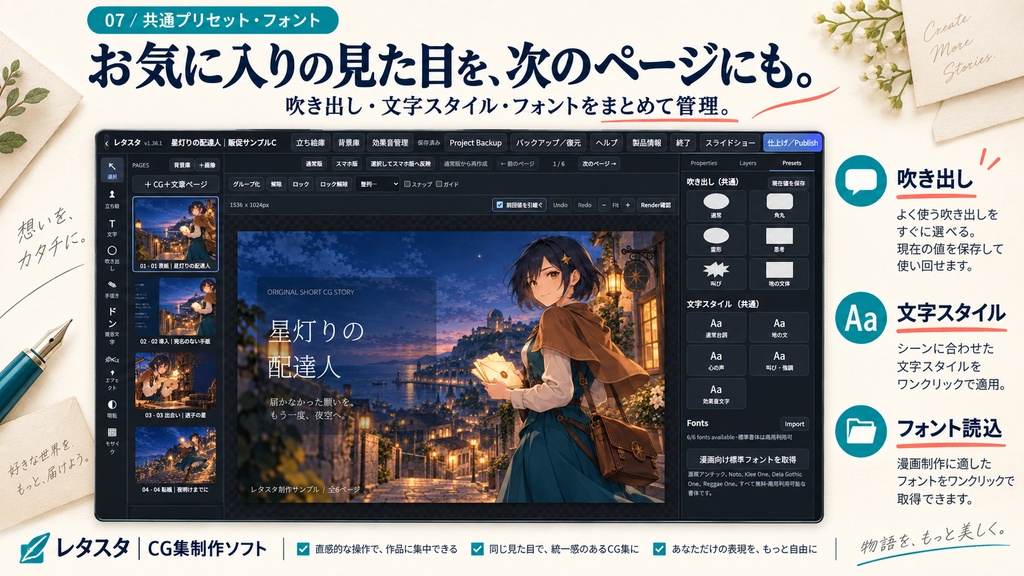The image size is (1024, 576).
Task: Switch to 通常版 view
Action: 313,164
